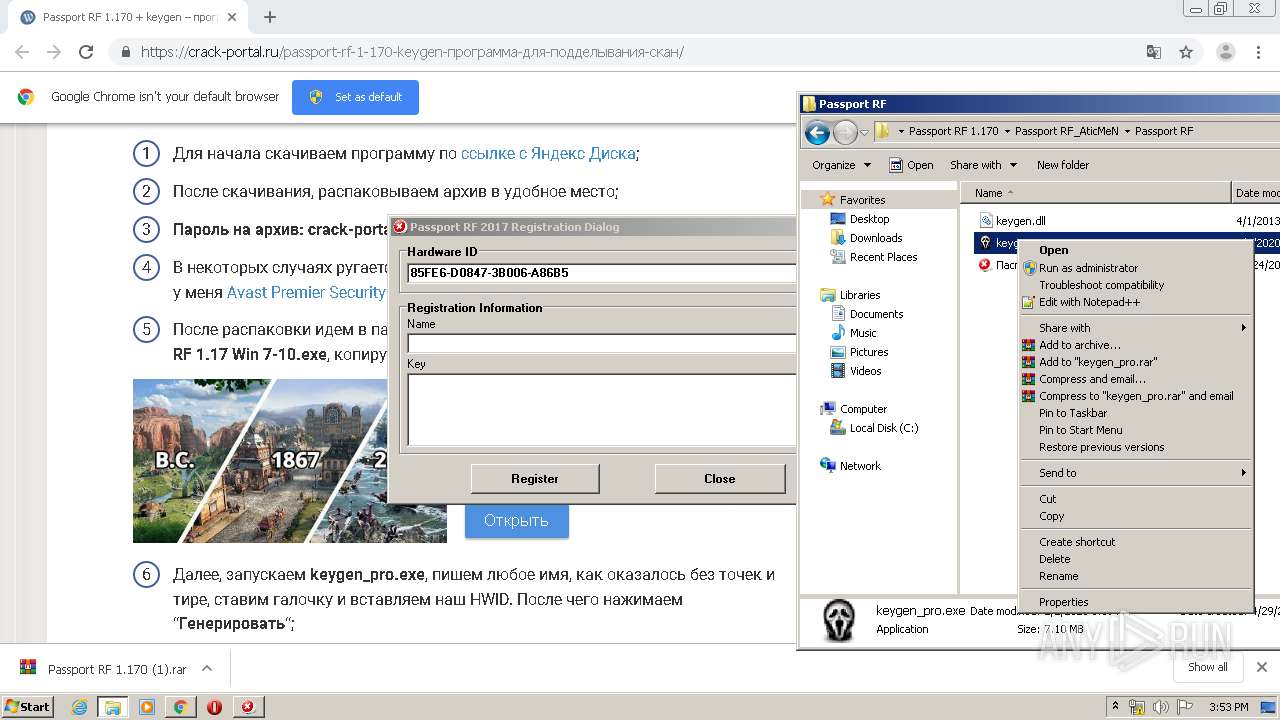Click the address bar URL

(412, 52)
